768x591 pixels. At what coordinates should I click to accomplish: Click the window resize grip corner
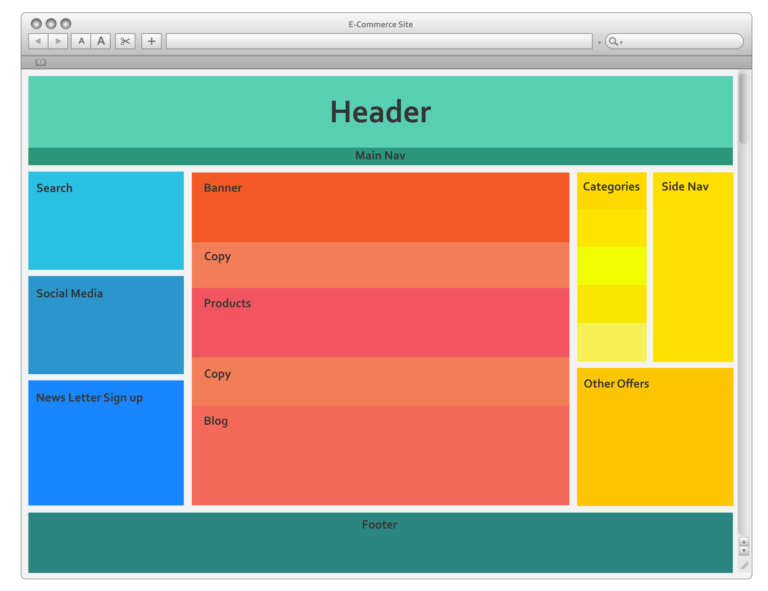click(x=744, y=566)
